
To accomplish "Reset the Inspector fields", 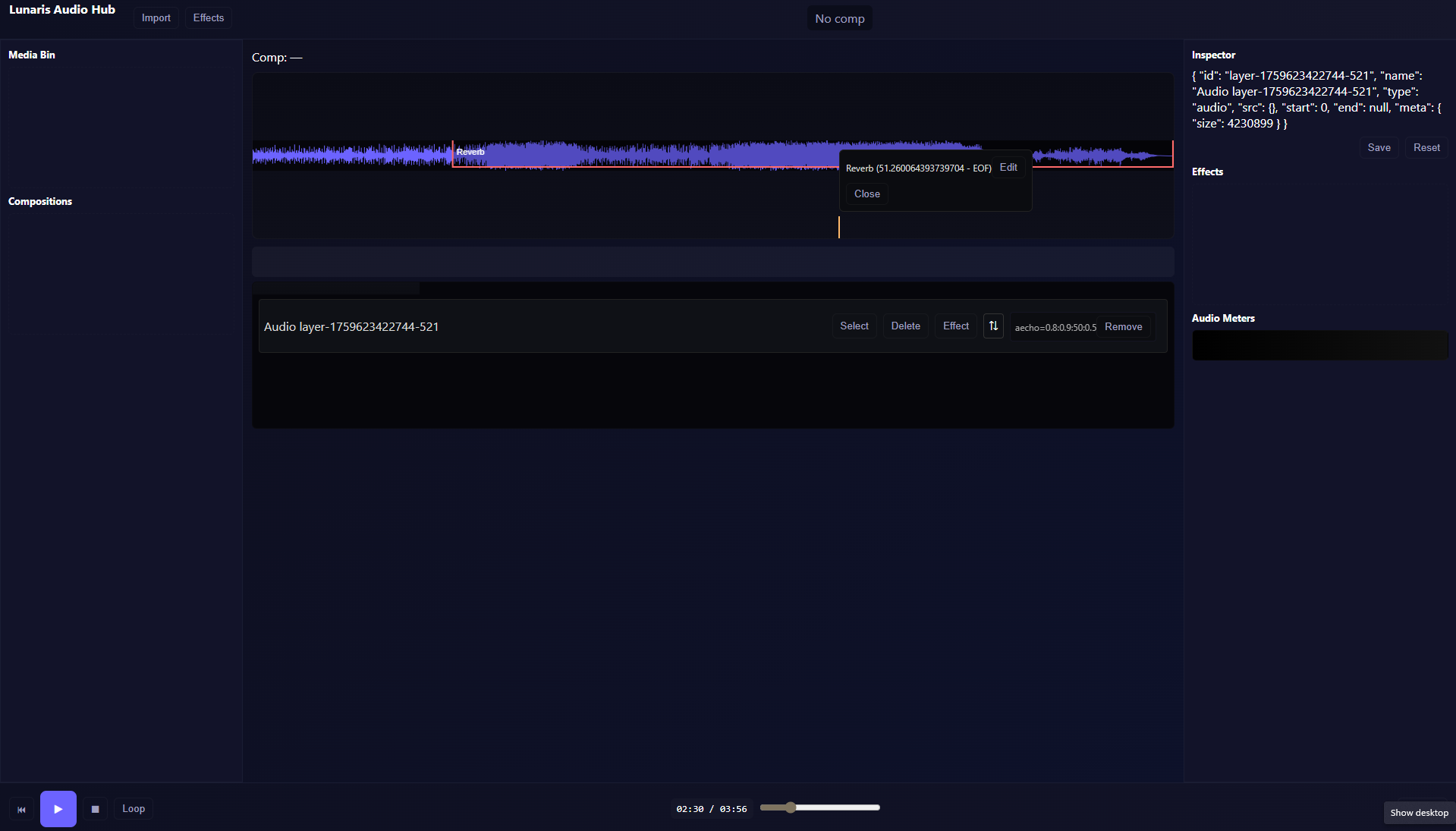I will [x=1426, y=147].
